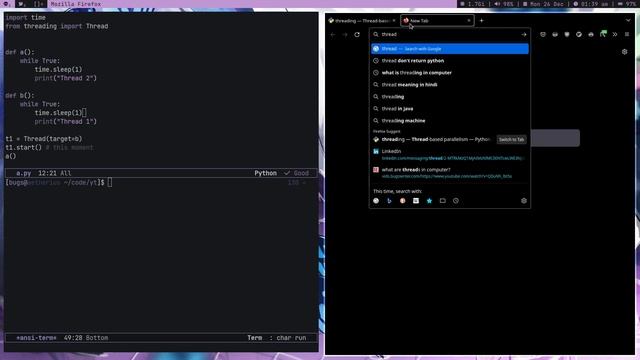Search open tabs with tab icon

click(x=442, y=201)
